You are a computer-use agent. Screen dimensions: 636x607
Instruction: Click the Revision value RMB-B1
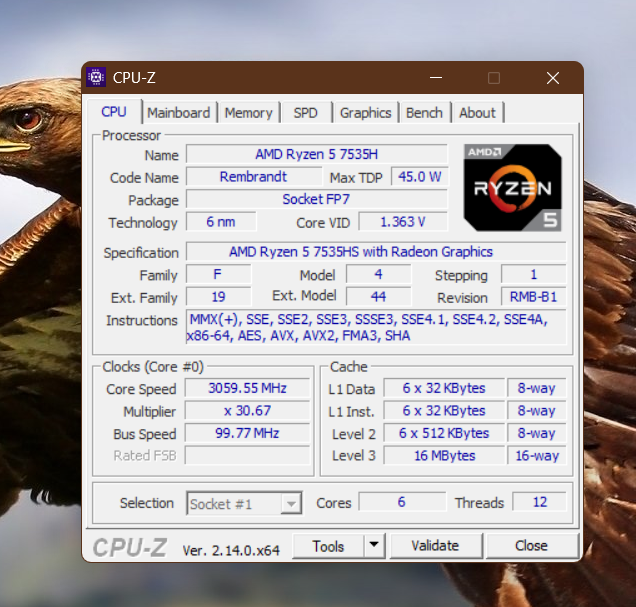[x=533, y=297]
